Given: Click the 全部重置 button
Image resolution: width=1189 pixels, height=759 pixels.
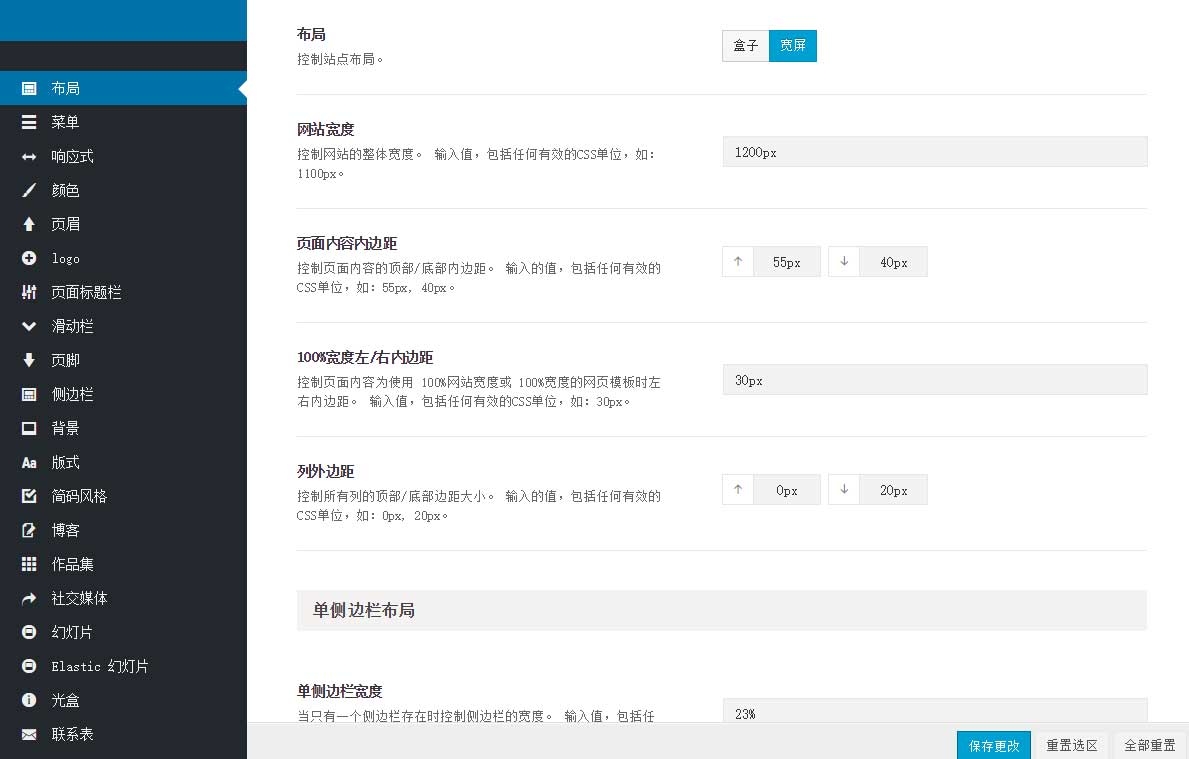Looking at the screenshot, I should pos(1149,745).
